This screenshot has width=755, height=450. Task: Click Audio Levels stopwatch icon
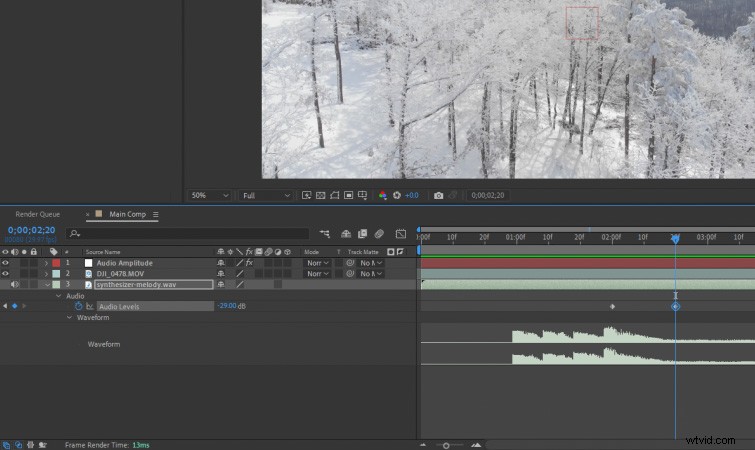(78, 306)
